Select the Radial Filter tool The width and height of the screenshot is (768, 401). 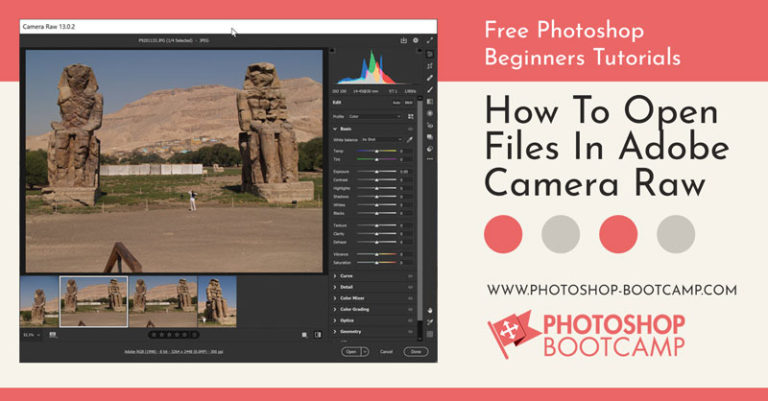[x=430, y=113]
